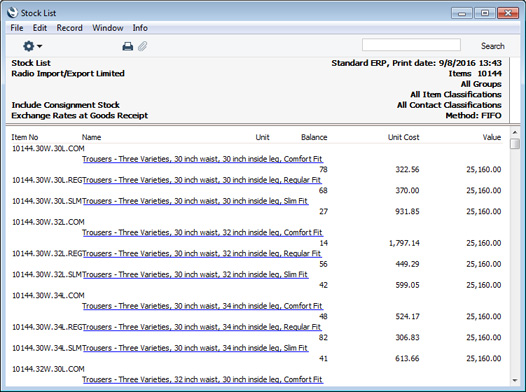Open link for 30 waist 32 leg Slim Fit
Image resolution: width=526 pixels, height=392 pixels.
[195, 275]
